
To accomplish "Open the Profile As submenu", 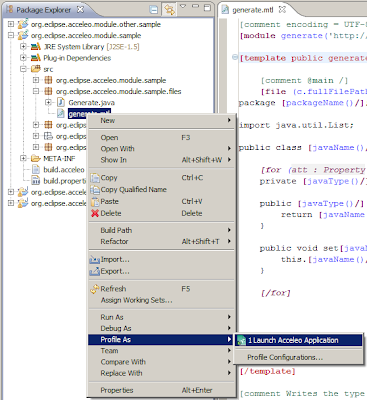I will (161, 339).
